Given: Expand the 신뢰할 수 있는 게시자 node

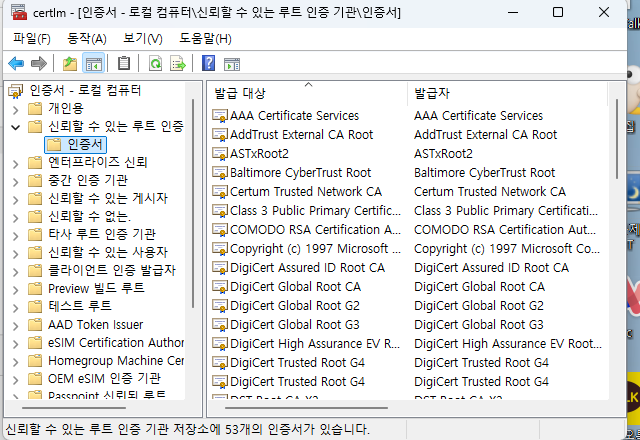Looking at the screenshot, I should coord(15,200).
